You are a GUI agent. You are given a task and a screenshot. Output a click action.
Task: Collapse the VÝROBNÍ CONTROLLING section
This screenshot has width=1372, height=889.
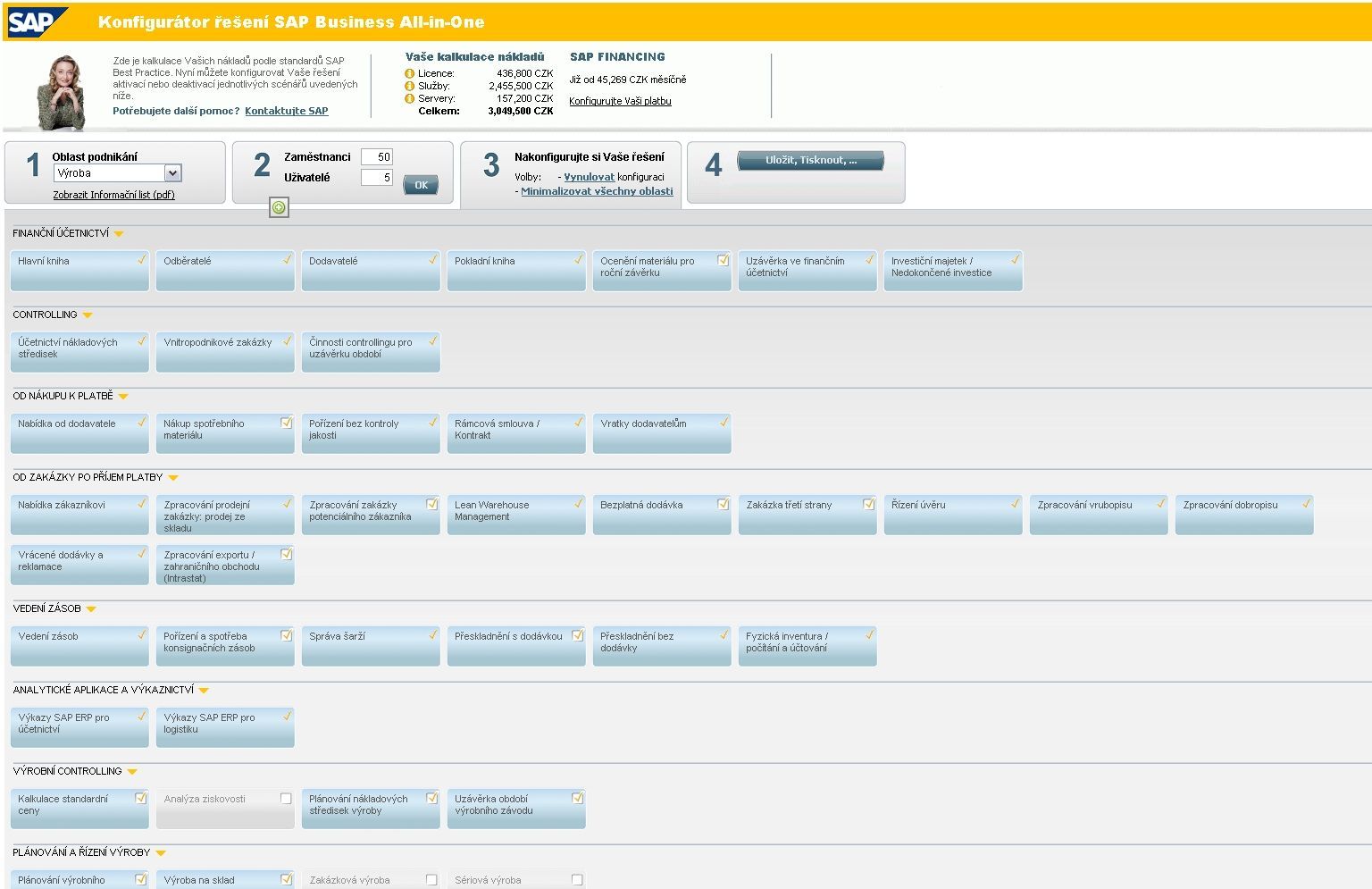132,772
